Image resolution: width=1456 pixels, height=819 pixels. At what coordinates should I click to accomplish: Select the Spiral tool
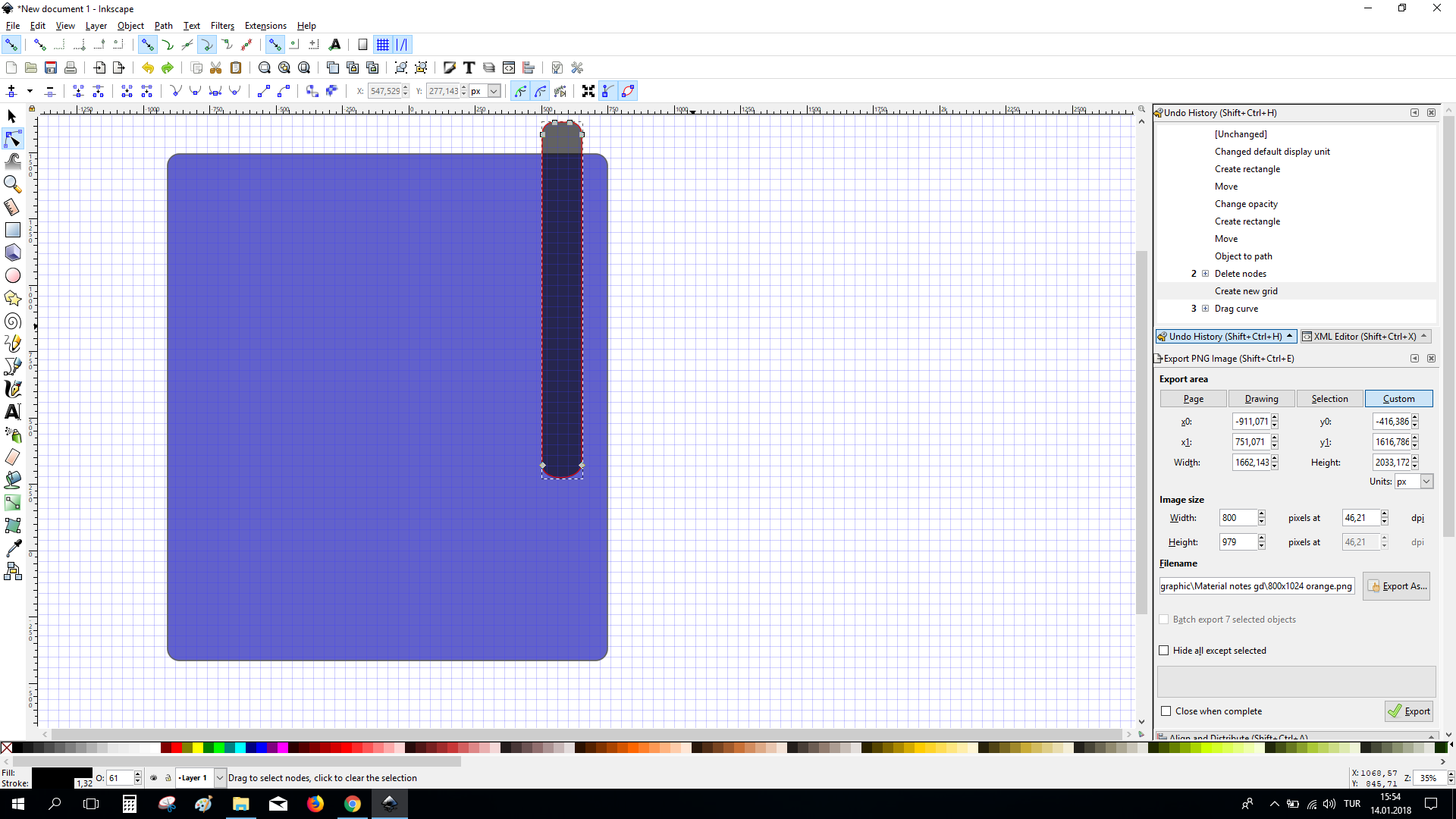(x=12, y=321)
